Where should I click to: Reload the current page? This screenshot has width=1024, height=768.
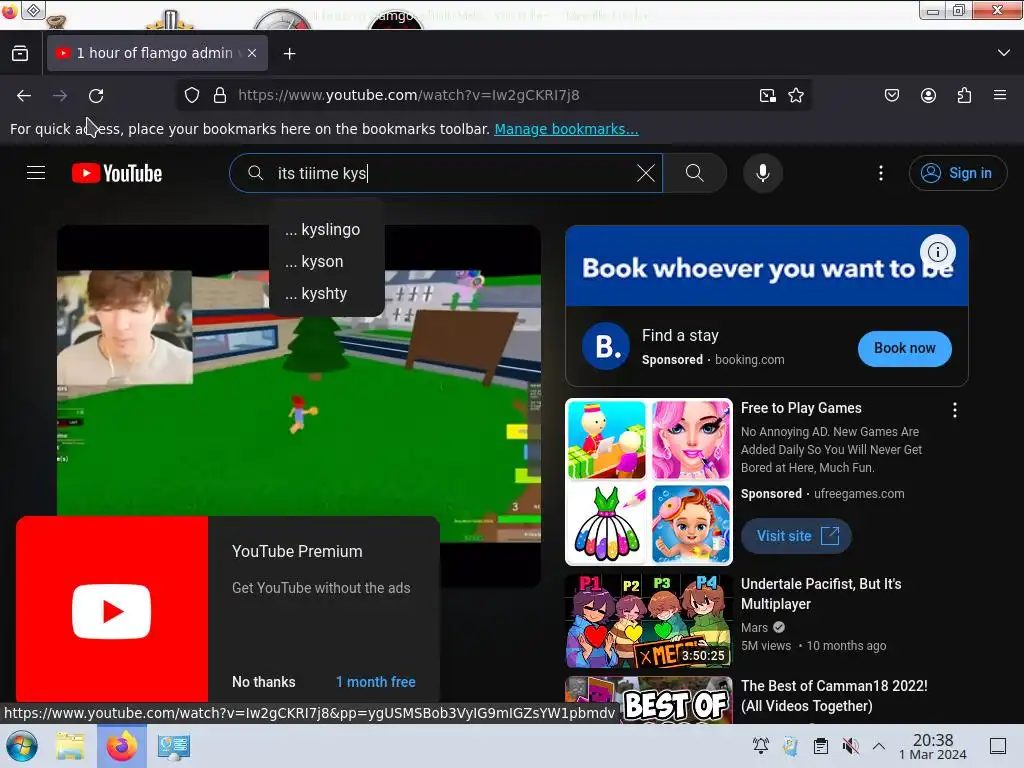(96, 95)
